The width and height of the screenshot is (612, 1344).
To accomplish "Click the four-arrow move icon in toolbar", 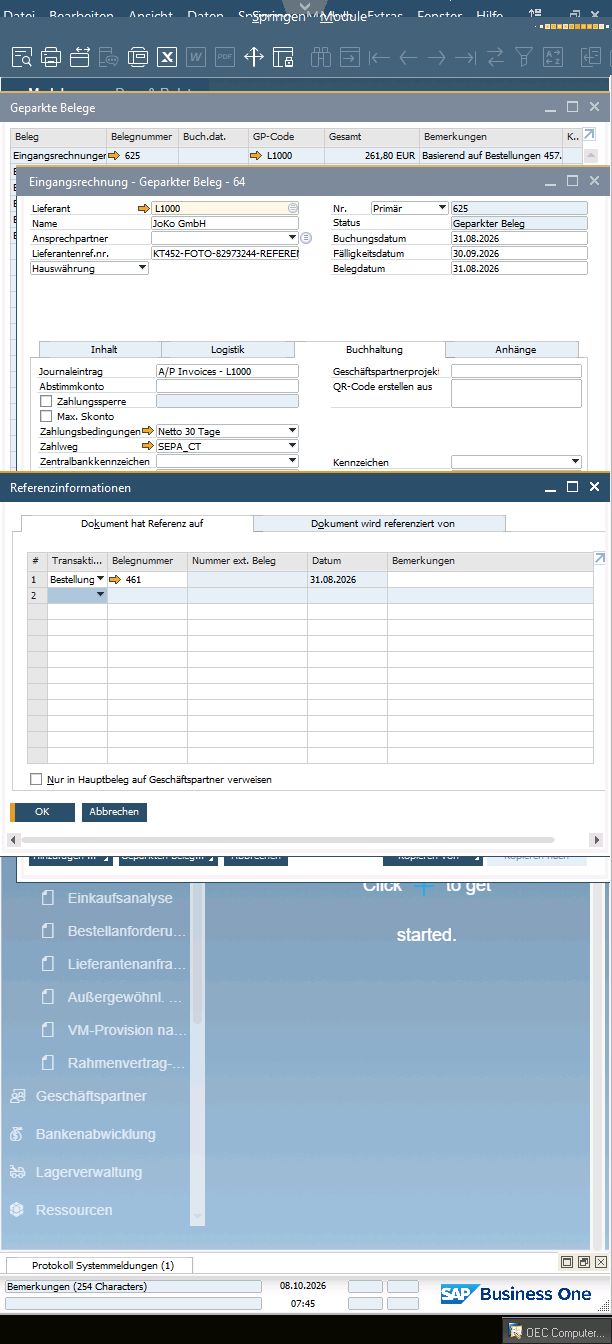I will click(254, 57).
